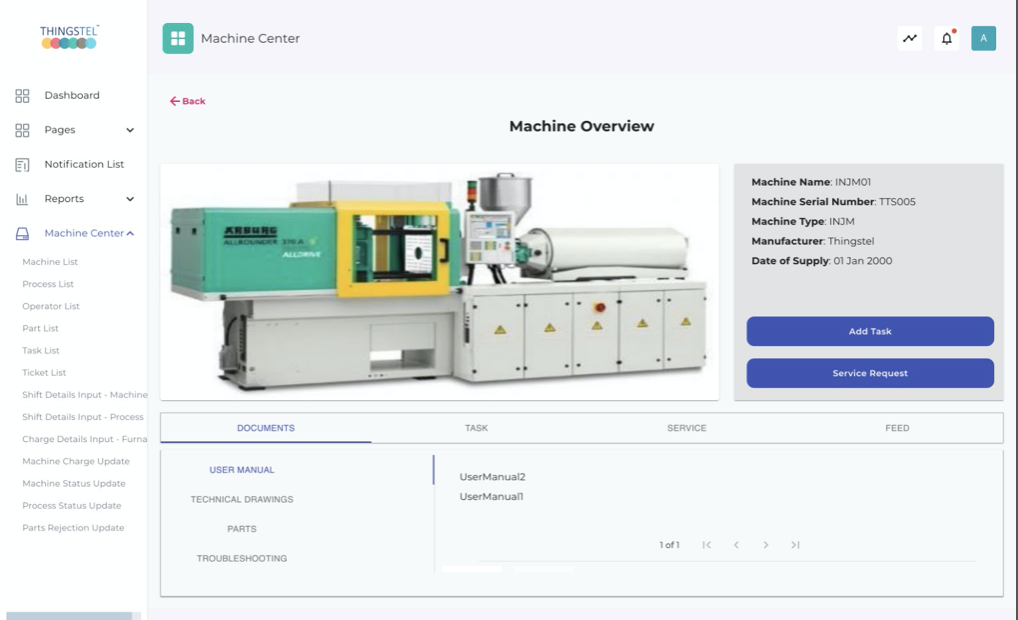Open the UserManual2 document
This screenshot has height=620, width=1018.
click(x=492, y=477)
